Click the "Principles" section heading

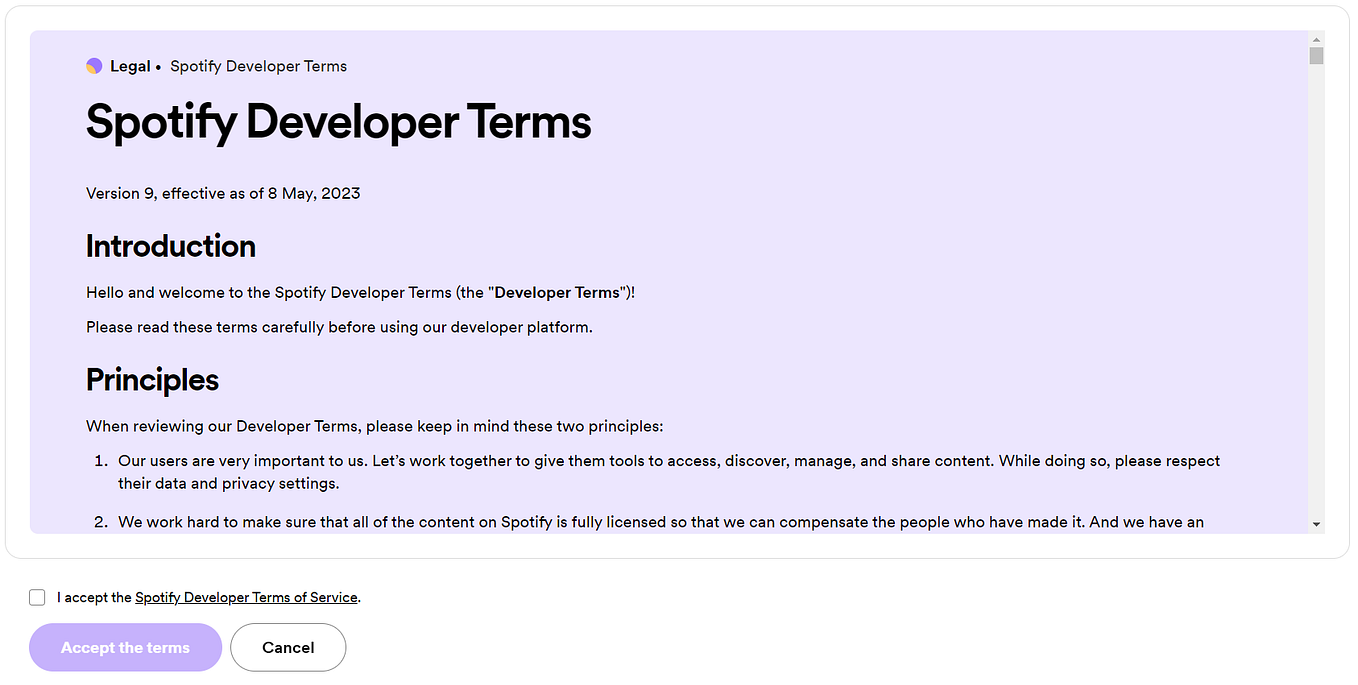pos(152,380)
